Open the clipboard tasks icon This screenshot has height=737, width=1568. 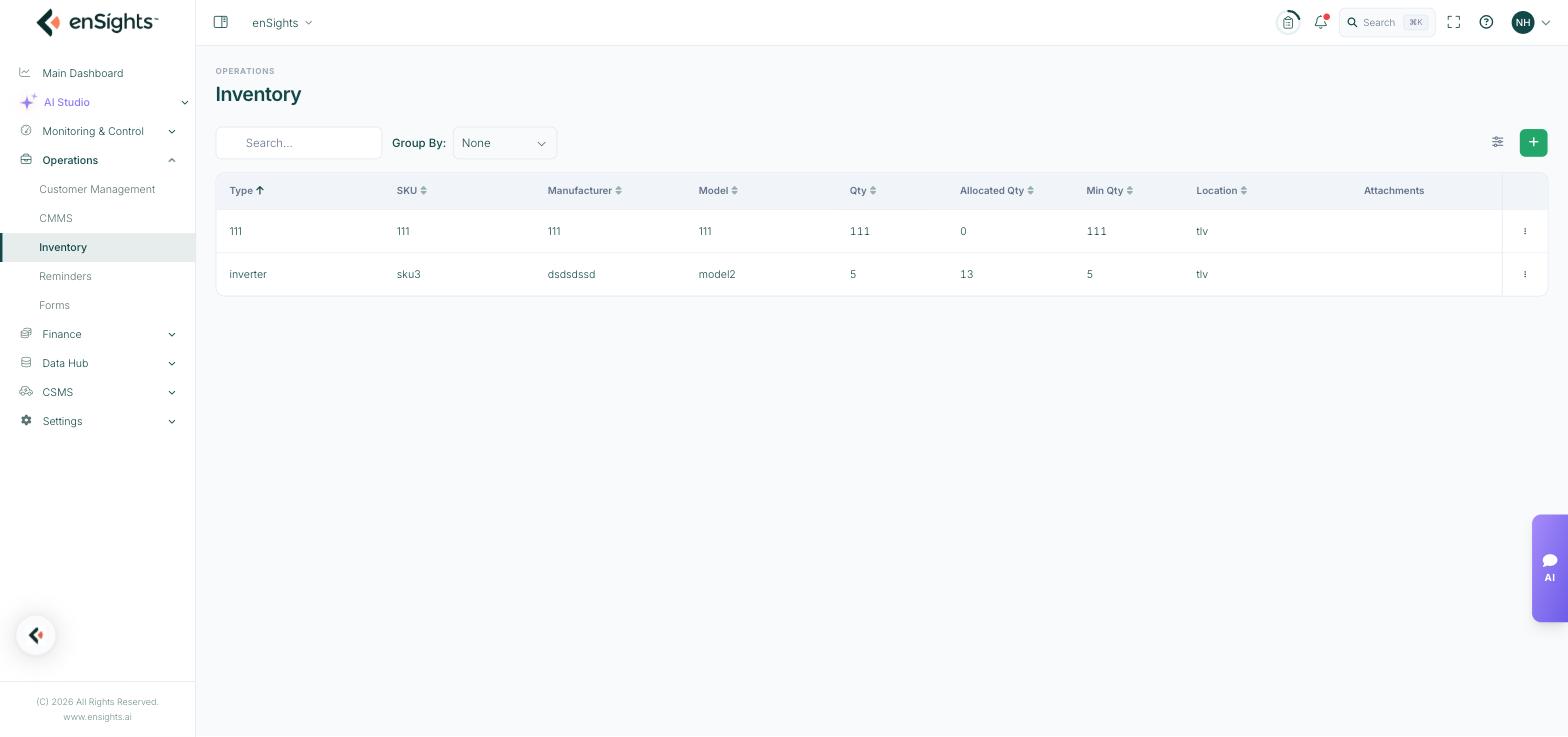1288,22
